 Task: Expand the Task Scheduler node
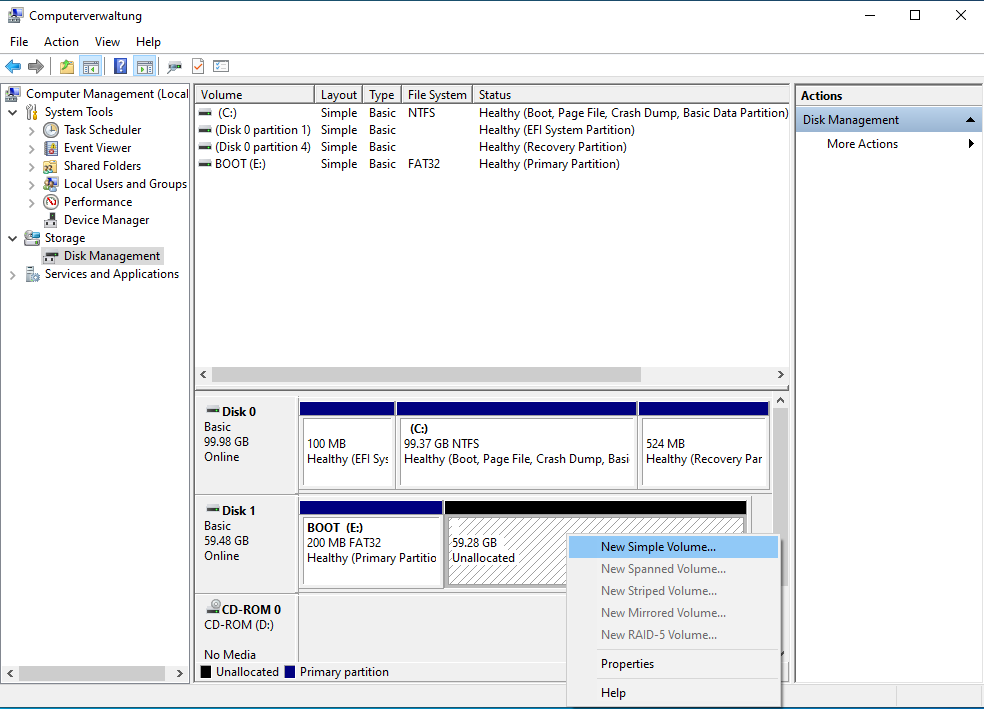[31, 130]
